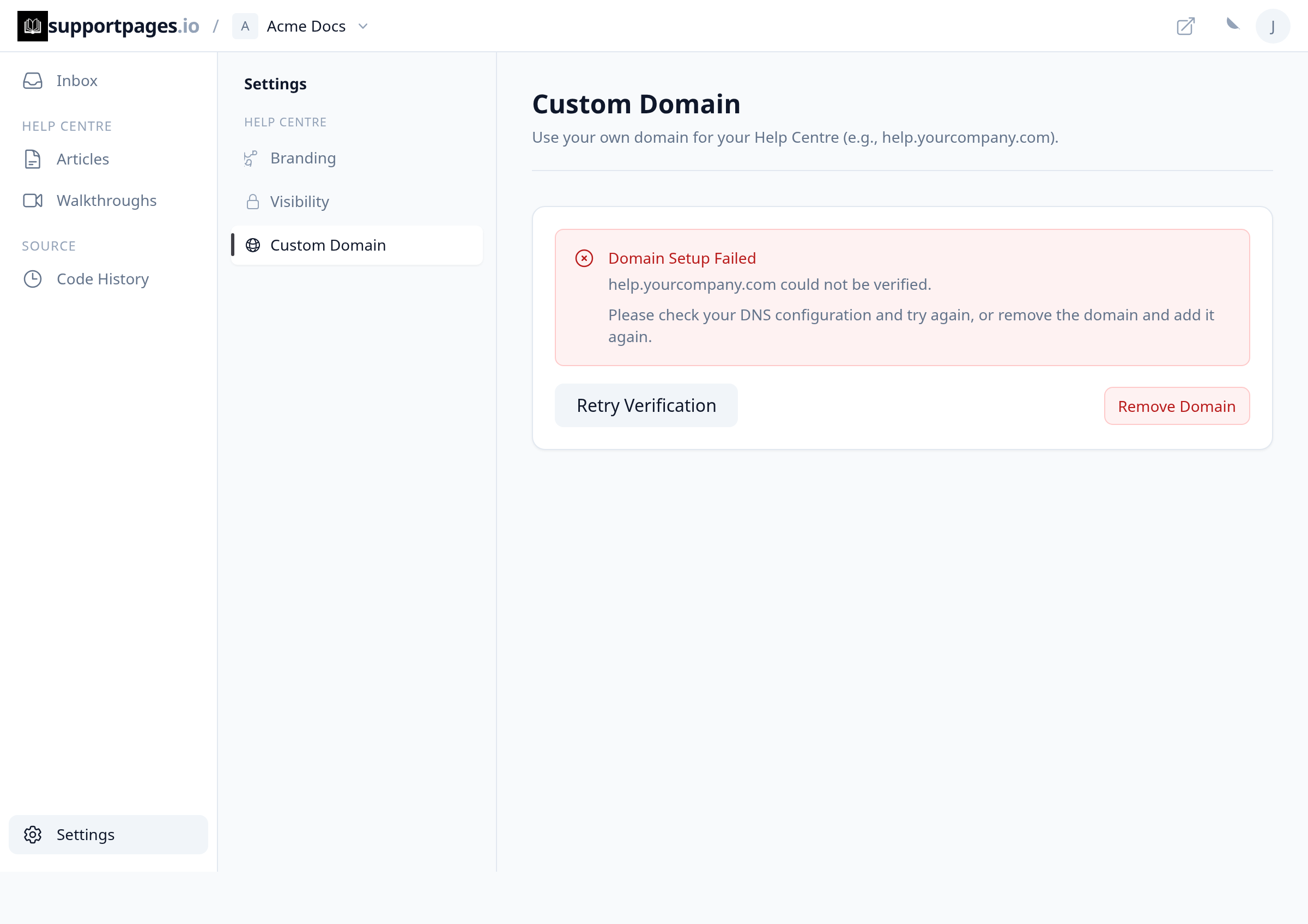Click Retry Verification button
Screen dimensions: 1308x924
(646, 406)
